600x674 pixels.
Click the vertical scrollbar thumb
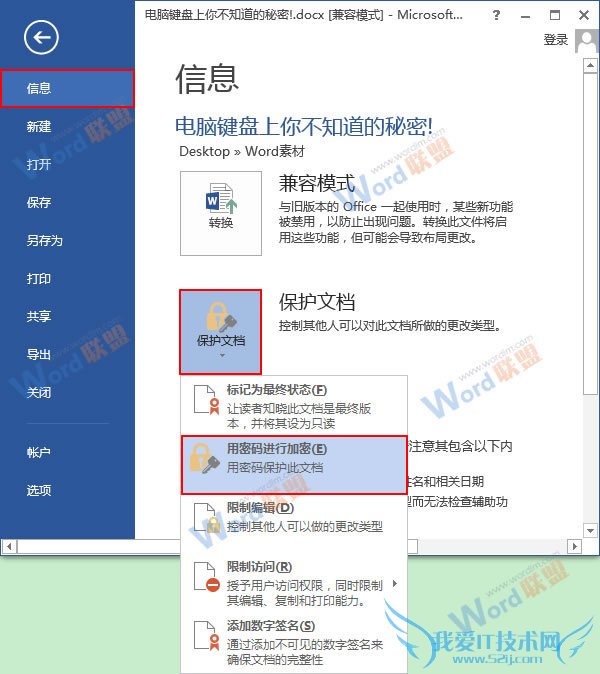pyautogui.click(x=590, y=234)
